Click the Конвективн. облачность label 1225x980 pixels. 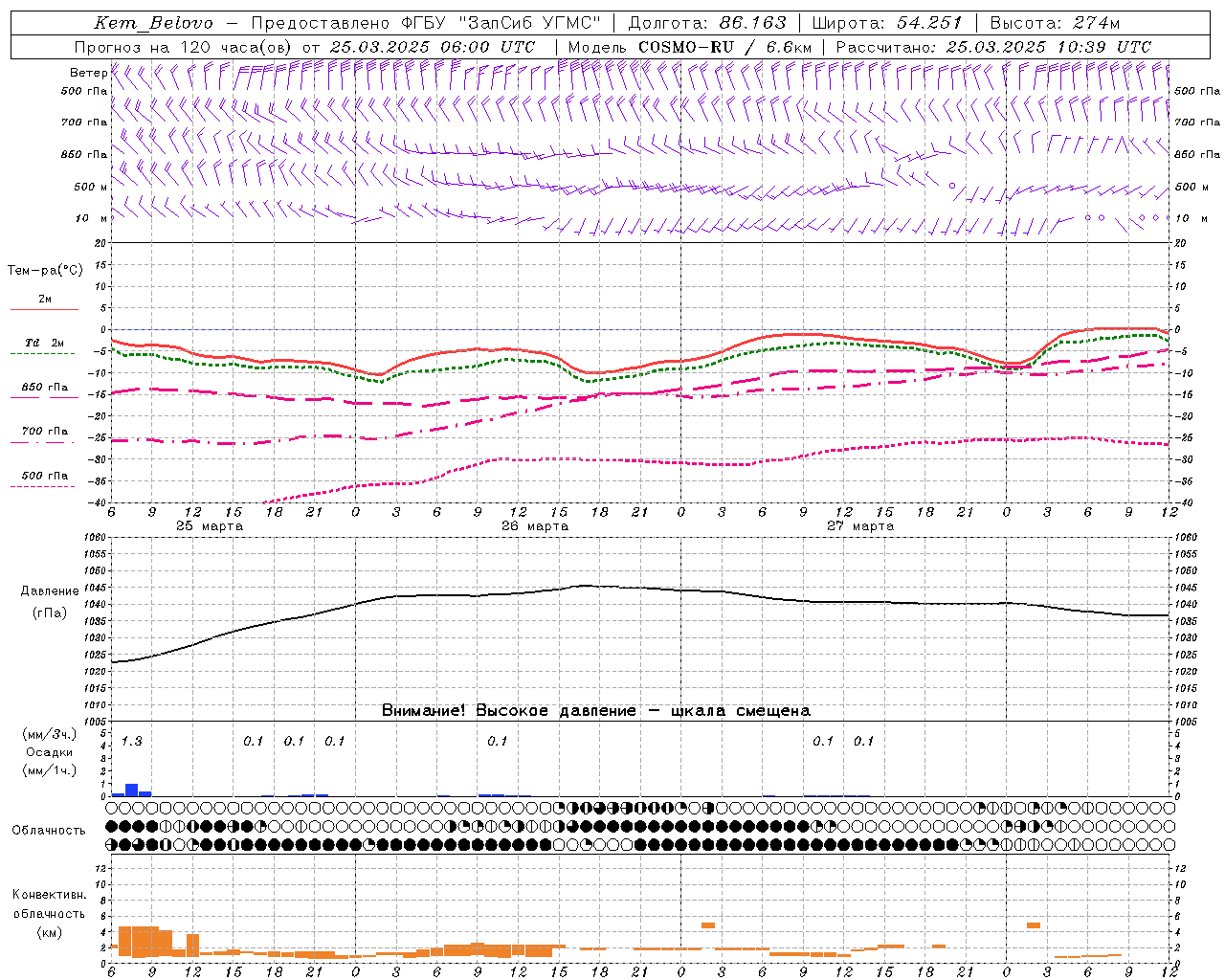pos(49,904)
